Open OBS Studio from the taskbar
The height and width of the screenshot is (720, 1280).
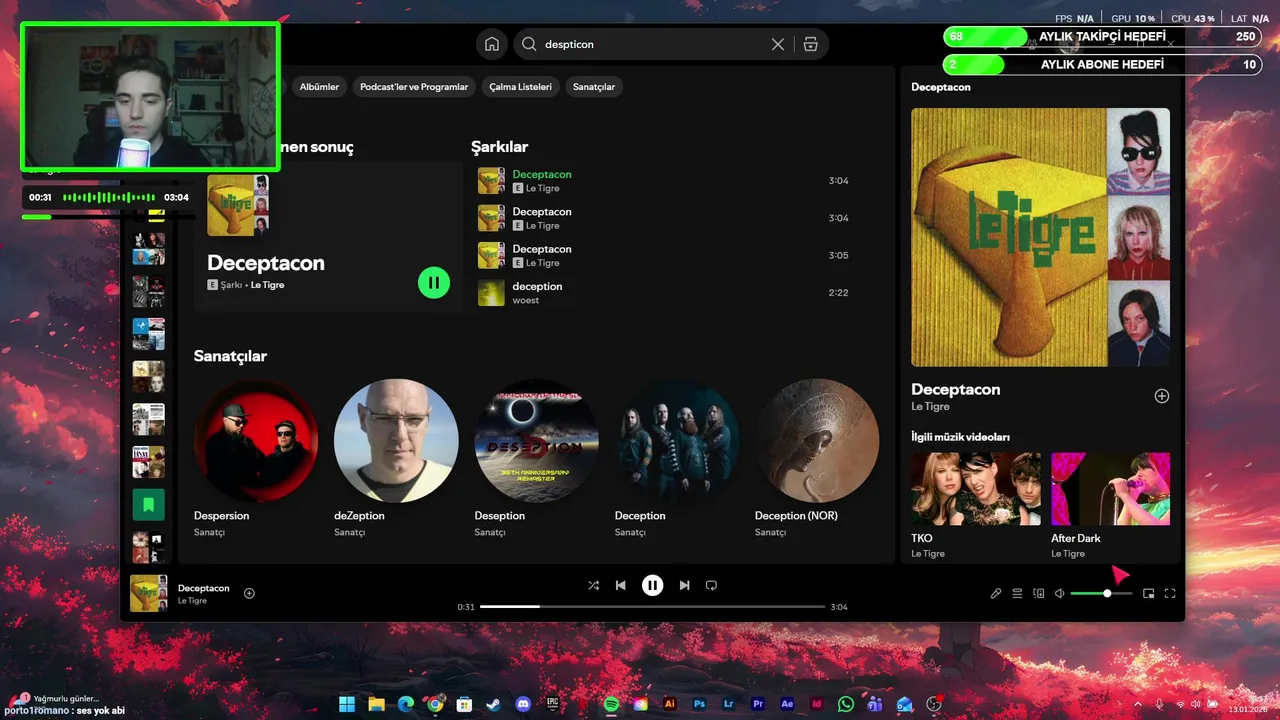pyautogui.click(x=935, y=704)
